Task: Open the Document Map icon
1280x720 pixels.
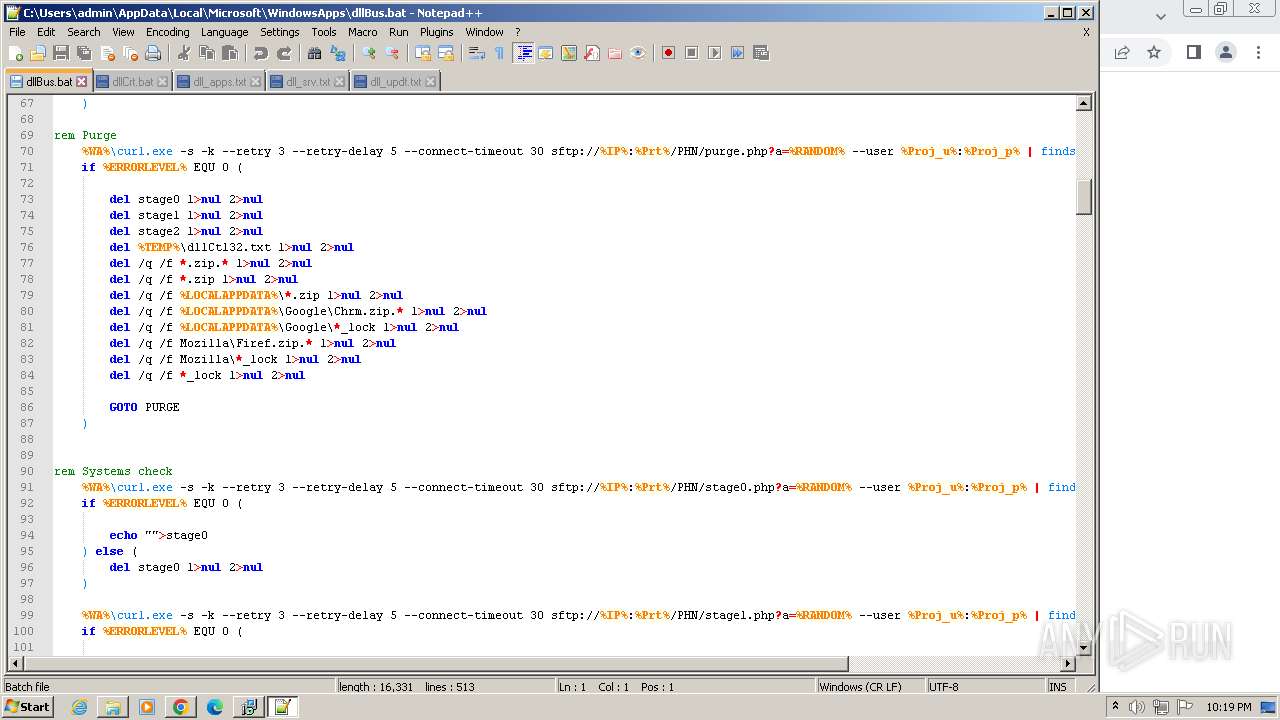Action: pos(569,53)
